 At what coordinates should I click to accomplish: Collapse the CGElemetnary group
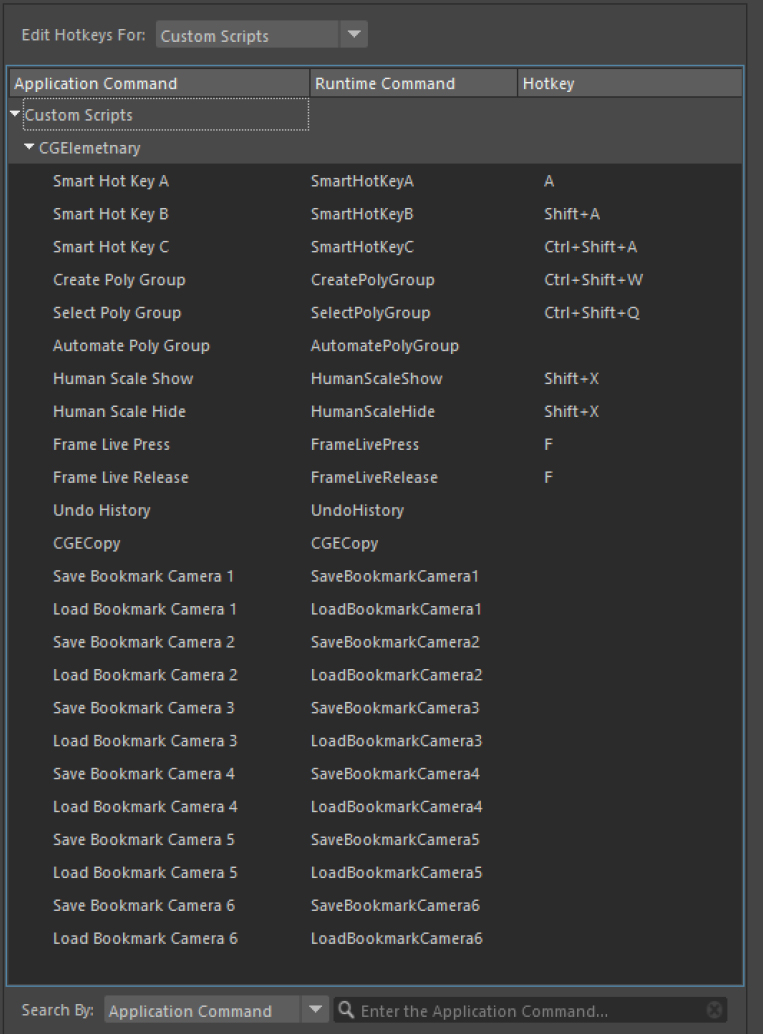(30, 148)
